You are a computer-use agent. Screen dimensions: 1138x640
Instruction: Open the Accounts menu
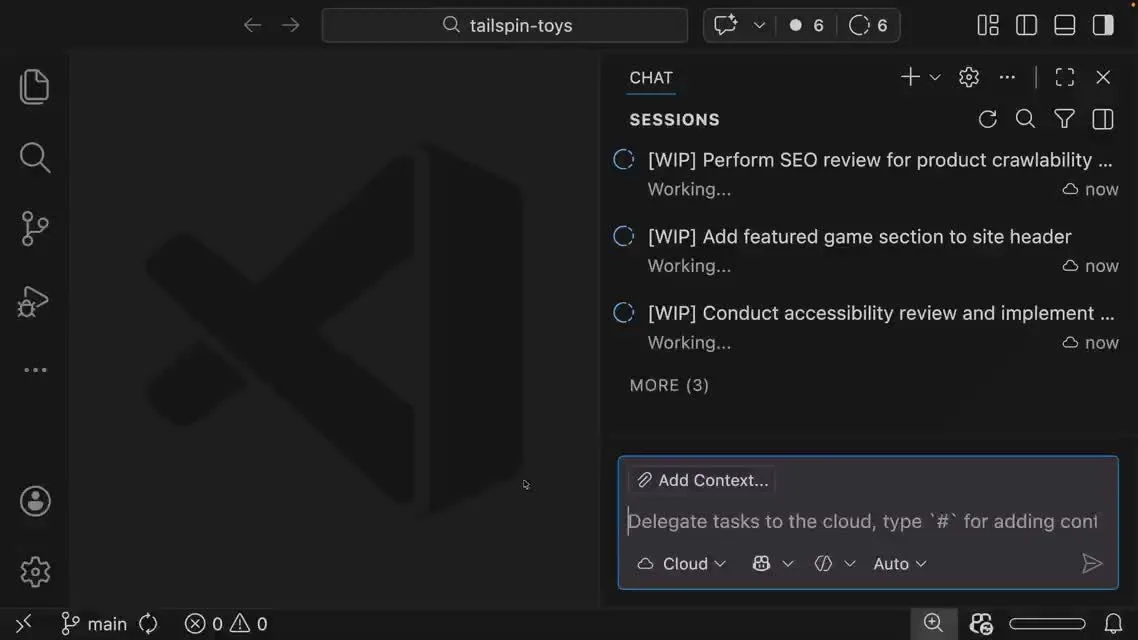pos(35,501)
